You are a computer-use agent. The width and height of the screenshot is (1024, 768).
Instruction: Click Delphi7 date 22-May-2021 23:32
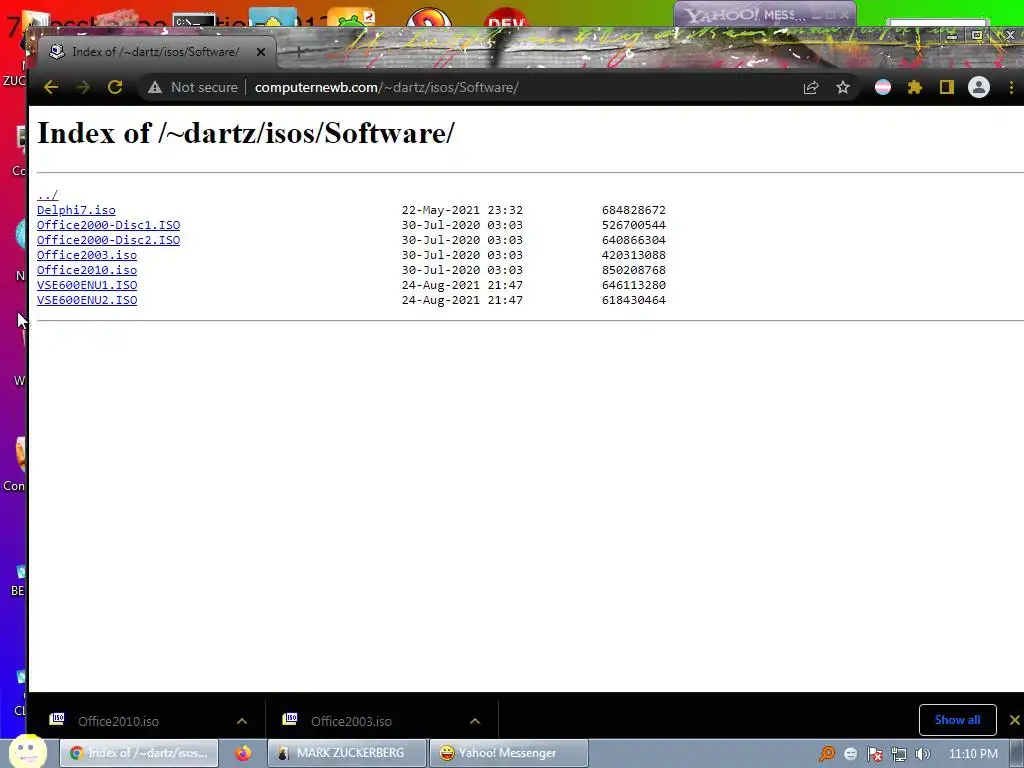(462, 210)
